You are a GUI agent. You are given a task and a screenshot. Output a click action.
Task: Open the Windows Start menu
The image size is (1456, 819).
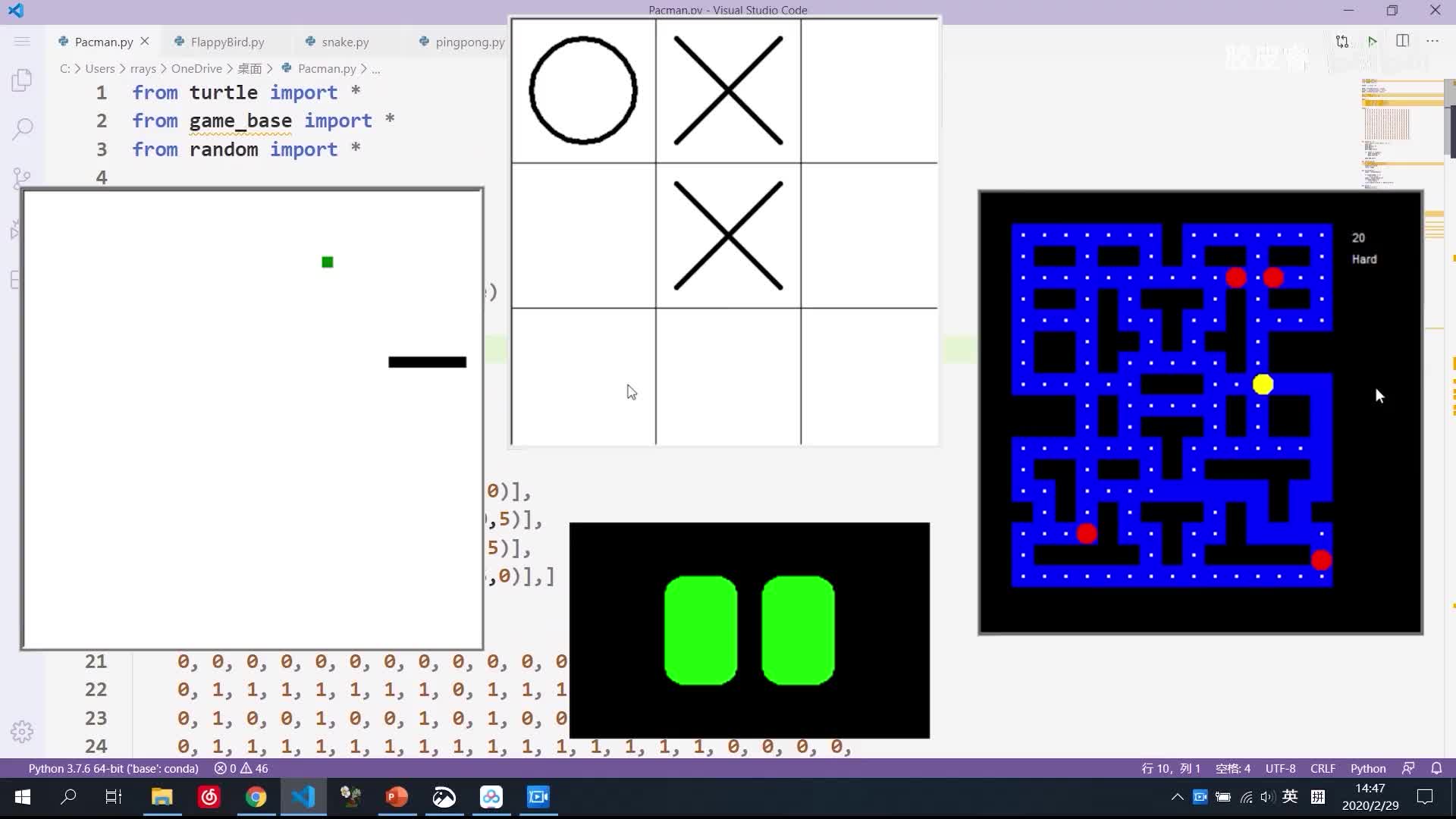23,797
